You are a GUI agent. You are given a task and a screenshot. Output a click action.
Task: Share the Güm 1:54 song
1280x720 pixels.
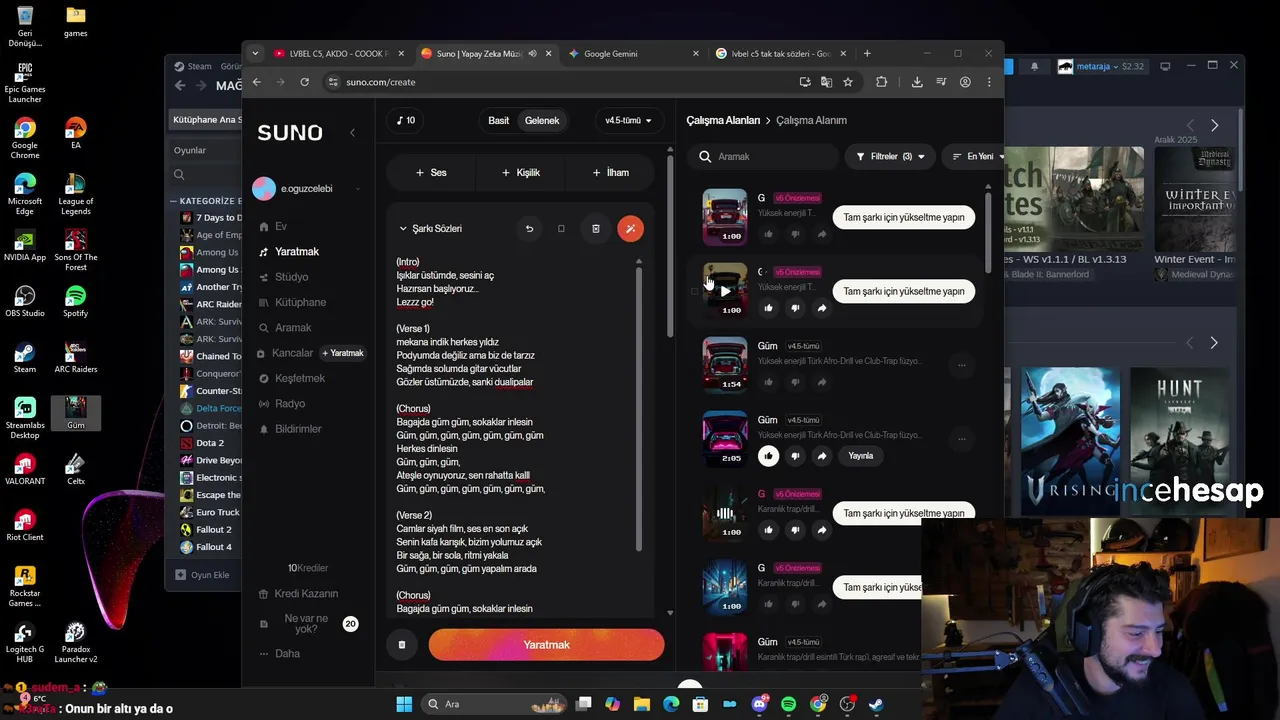822,382
